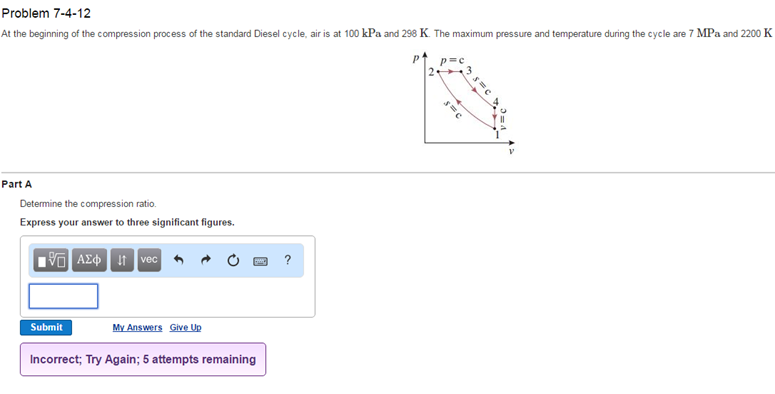Screen dimensions: 775x394
Task: Redo the last answer edit
Action: [x=206, y=260]
